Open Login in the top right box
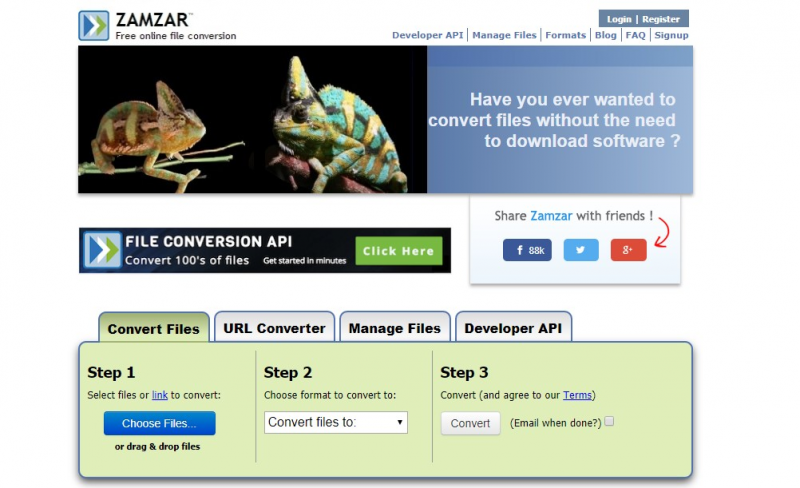Screen dimensions: 800x488 click(x=619, y=19)
